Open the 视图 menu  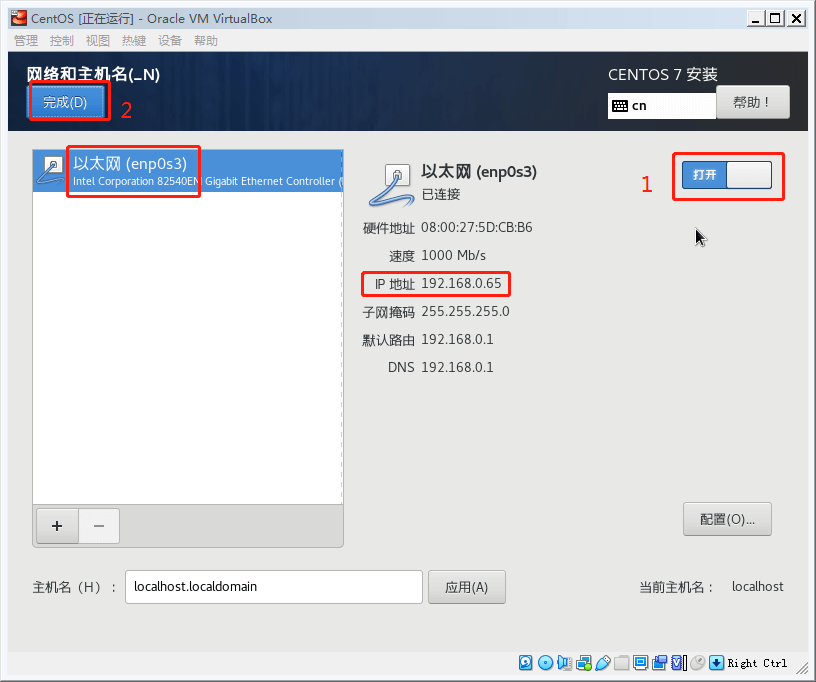[x=98, y=41]
